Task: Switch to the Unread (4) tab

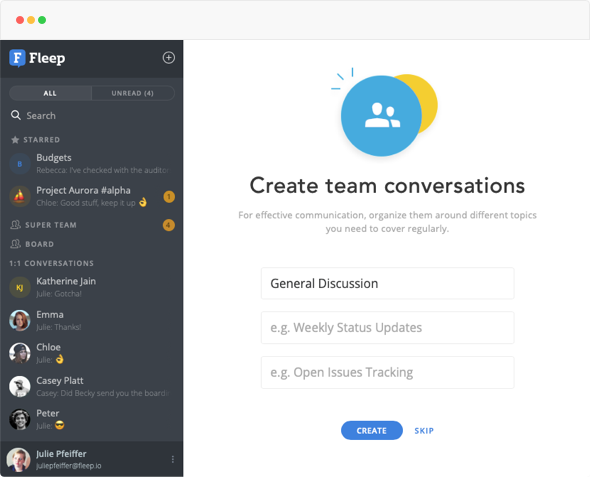Action: point(133,93)
